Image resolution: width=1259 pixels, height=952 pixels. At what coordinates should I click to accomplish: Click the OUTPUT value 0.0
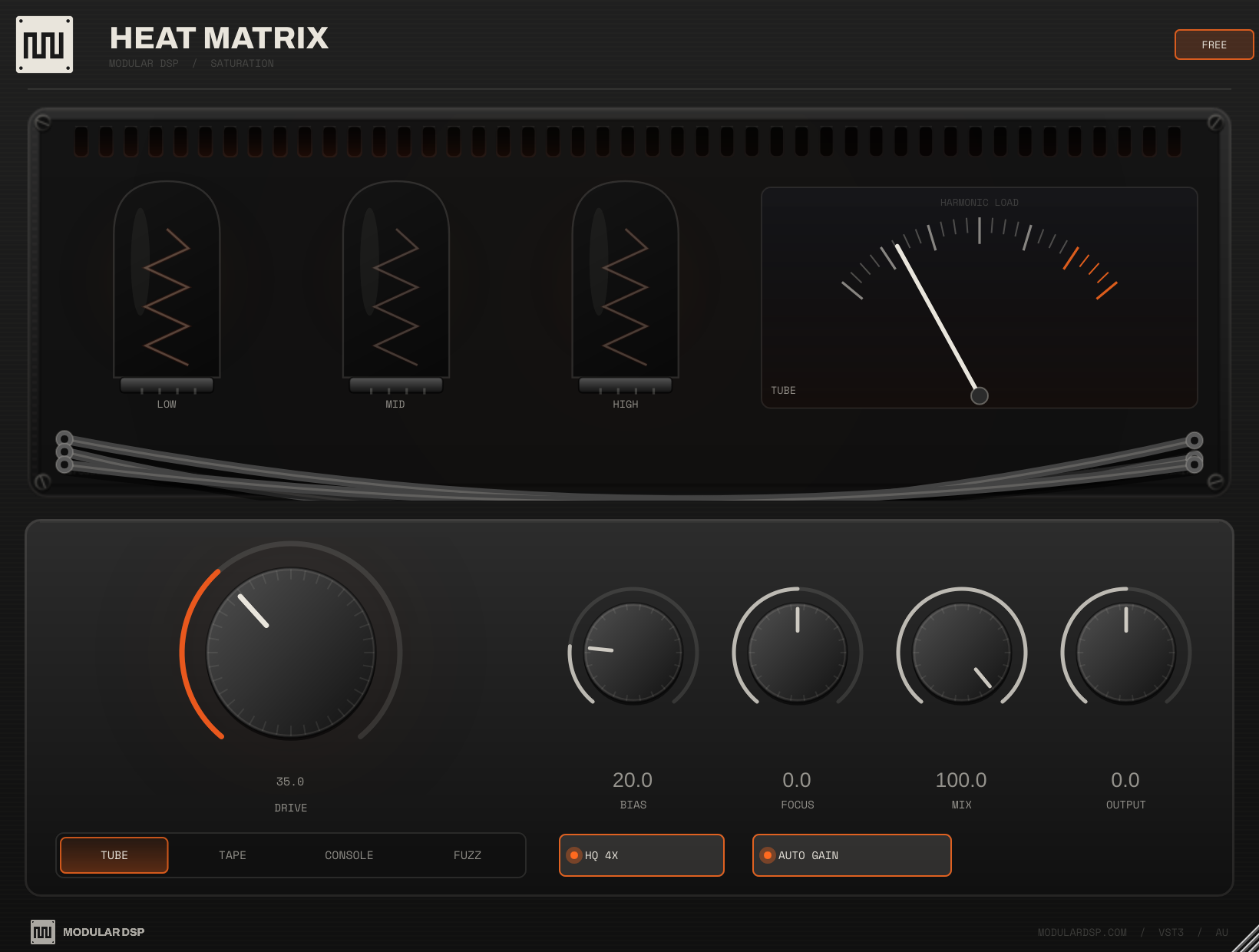pyautogui.click(x=1125, y=780)
